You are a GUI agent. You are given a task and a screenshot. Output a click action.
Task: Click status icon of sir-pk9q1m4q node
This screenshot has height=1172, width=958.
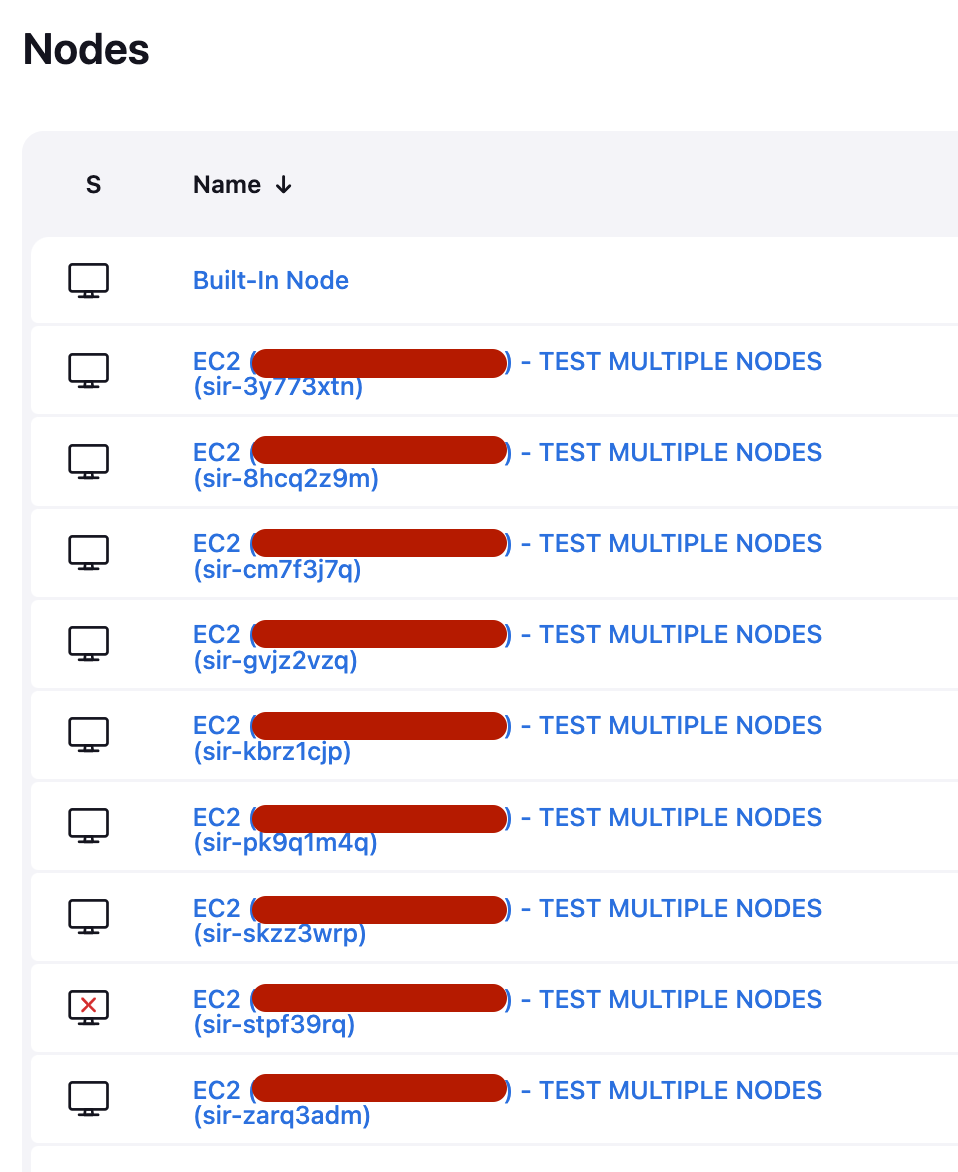(88, 826)
